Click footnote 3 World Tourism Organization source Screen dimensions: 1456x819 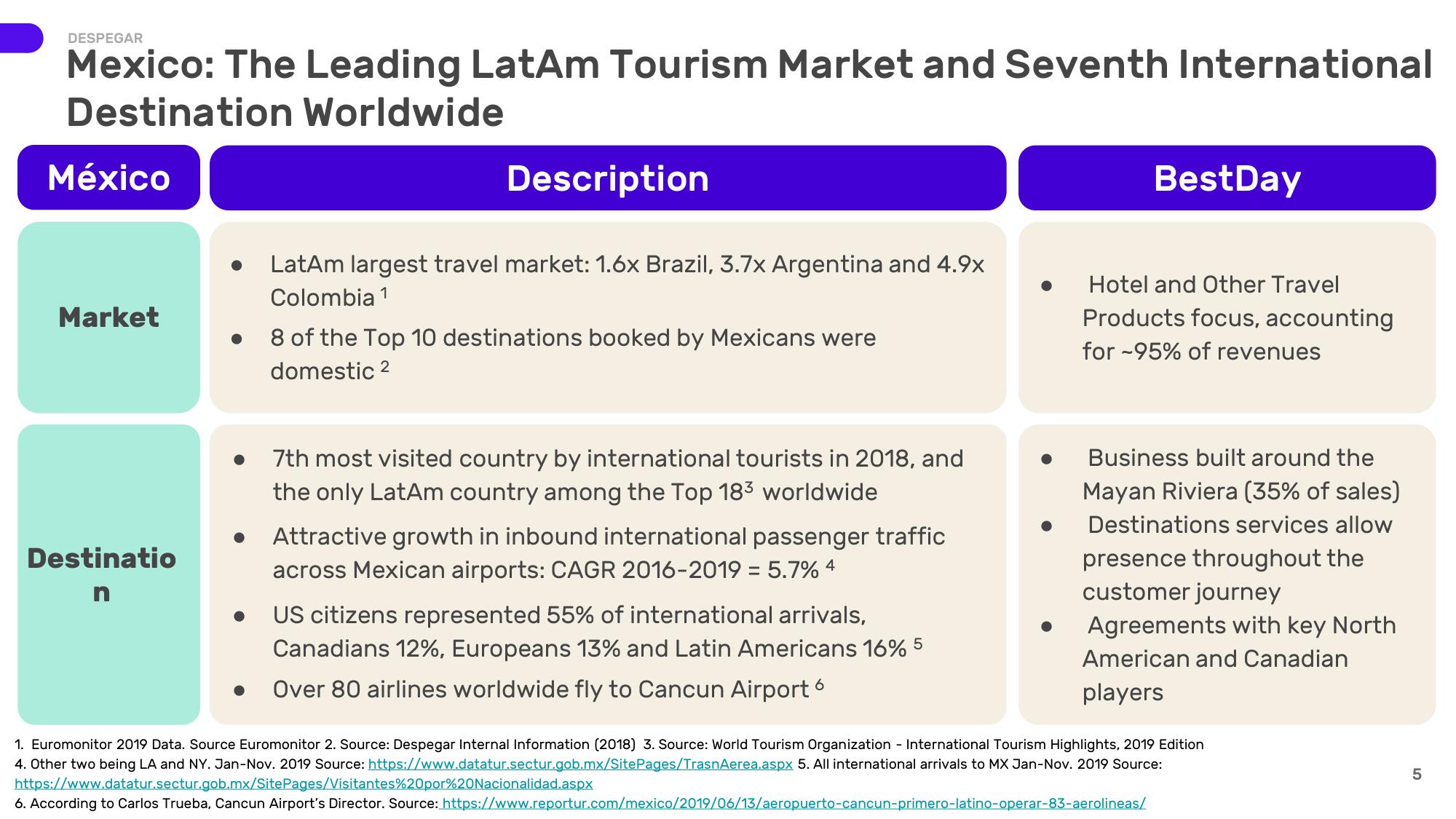[x=923, y=745]
